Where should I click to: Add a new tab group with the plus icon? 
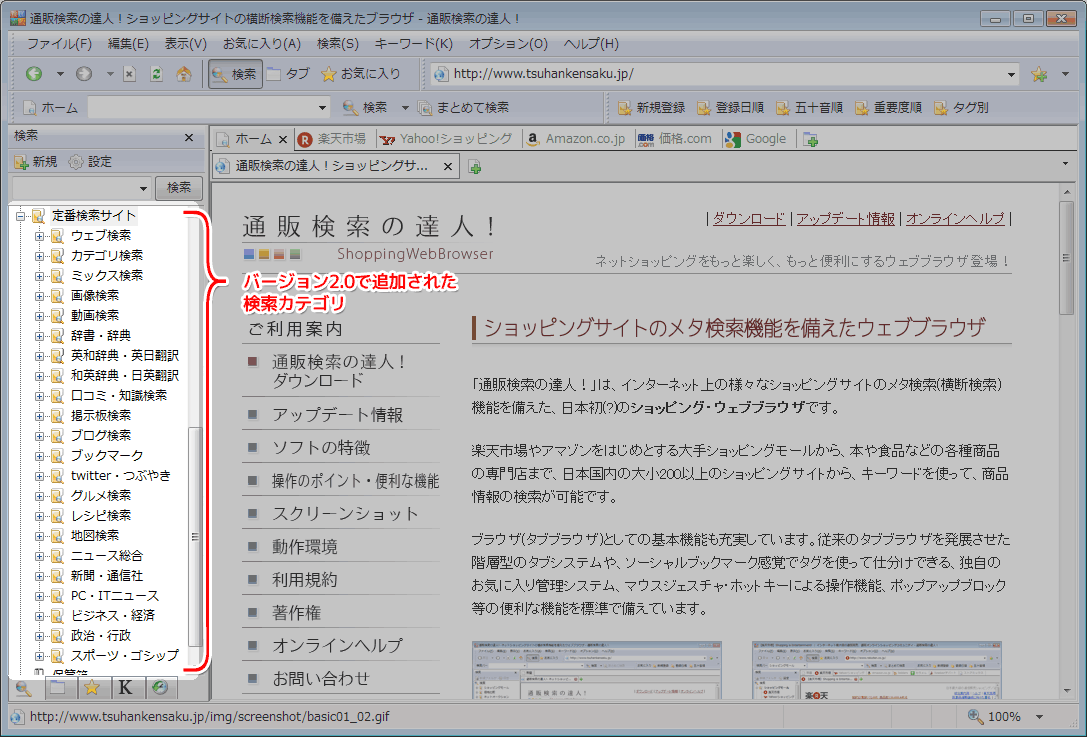pos(810,140)
